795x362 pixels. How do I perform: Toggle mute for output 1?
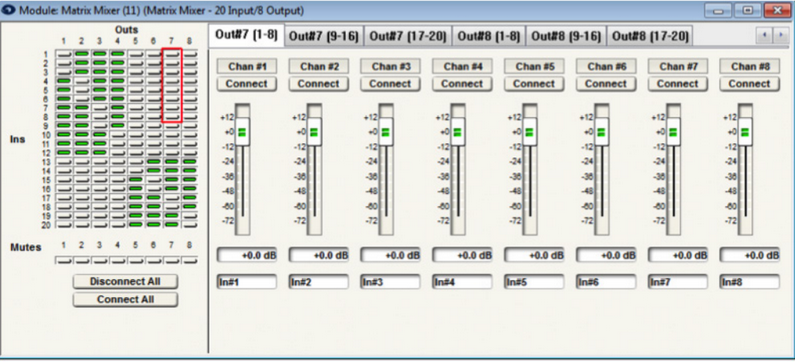[x=64, y=260]
